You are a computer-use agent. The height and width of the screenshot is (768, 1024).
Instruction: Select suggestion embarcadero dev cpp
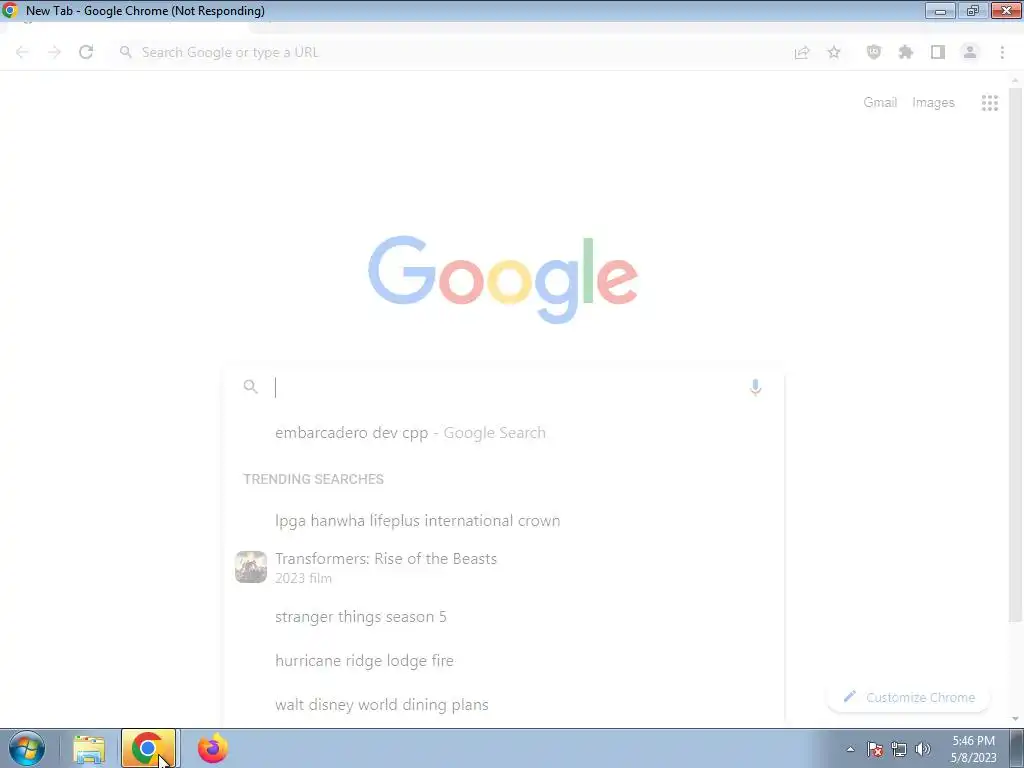pos(503,433)
